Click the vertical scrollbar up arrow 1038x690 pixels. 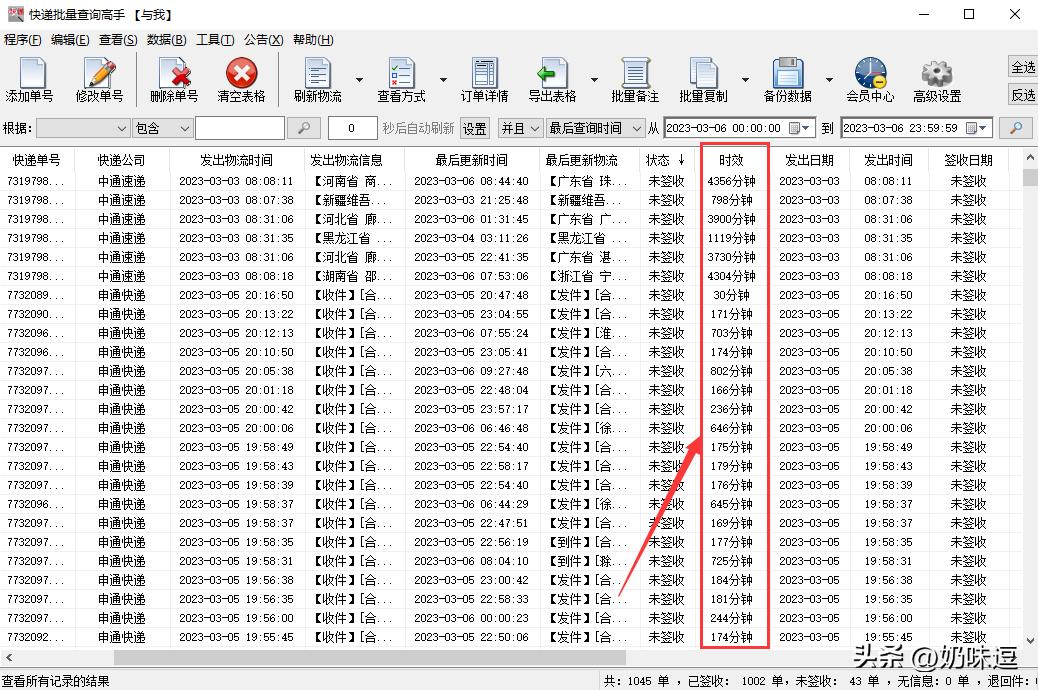coord(1030,158)
